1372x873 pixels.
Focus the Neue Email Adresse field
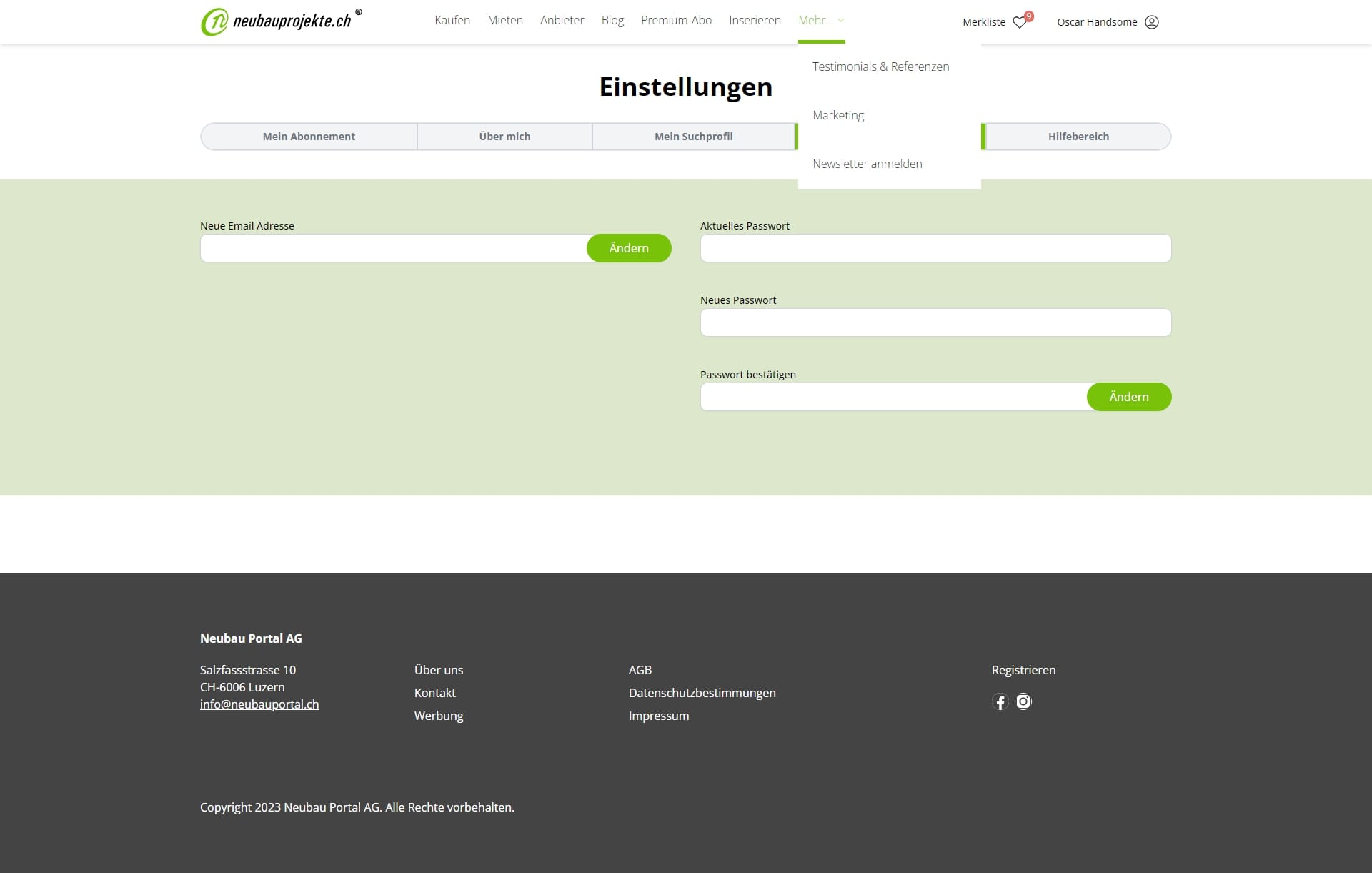point(393,248)
